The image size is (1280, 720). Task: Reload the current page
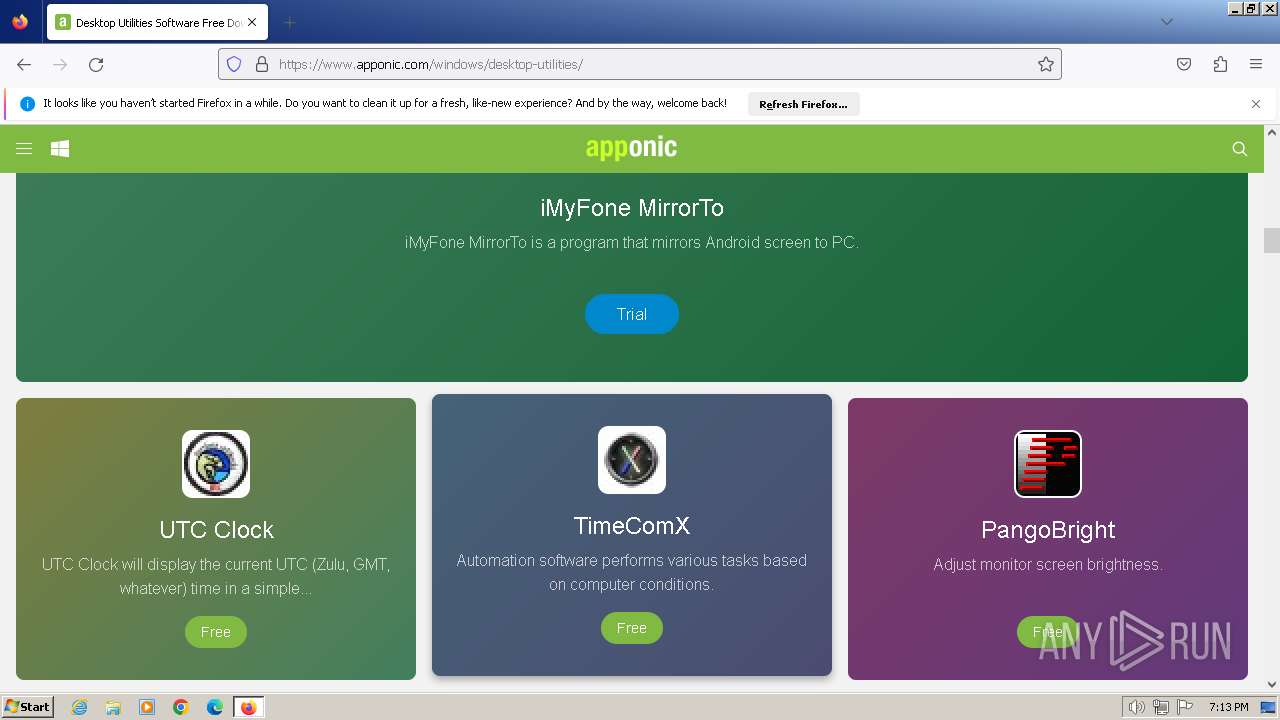[96, 64]
